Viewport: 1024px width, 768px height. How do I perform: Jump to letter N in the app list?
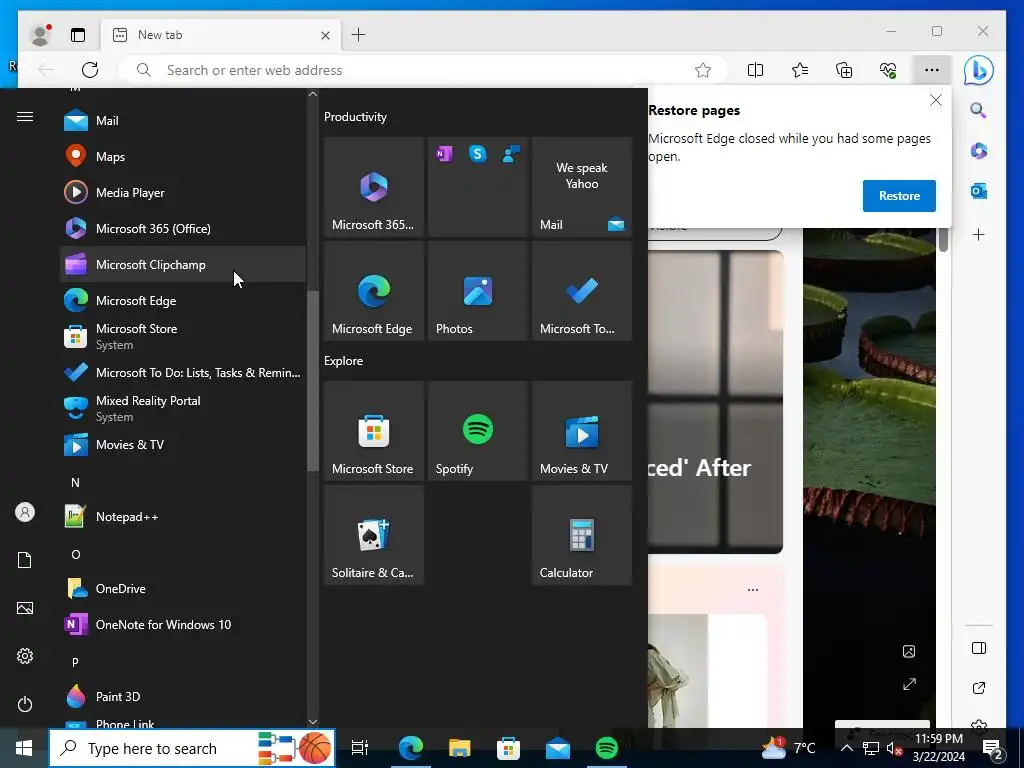75,483
